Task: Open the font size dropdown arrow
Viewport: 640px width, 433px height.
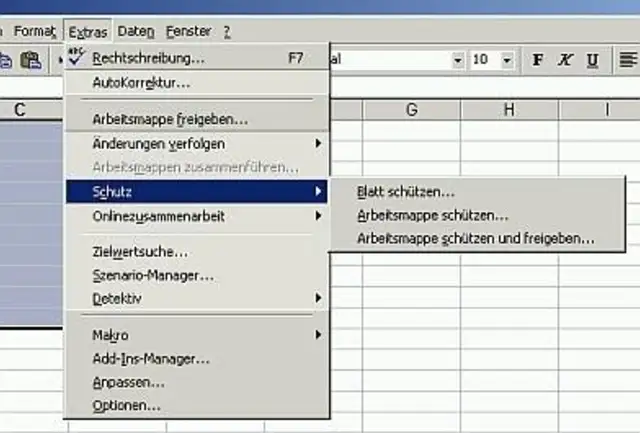Action: pyautogui.click(x=507, y=60)
